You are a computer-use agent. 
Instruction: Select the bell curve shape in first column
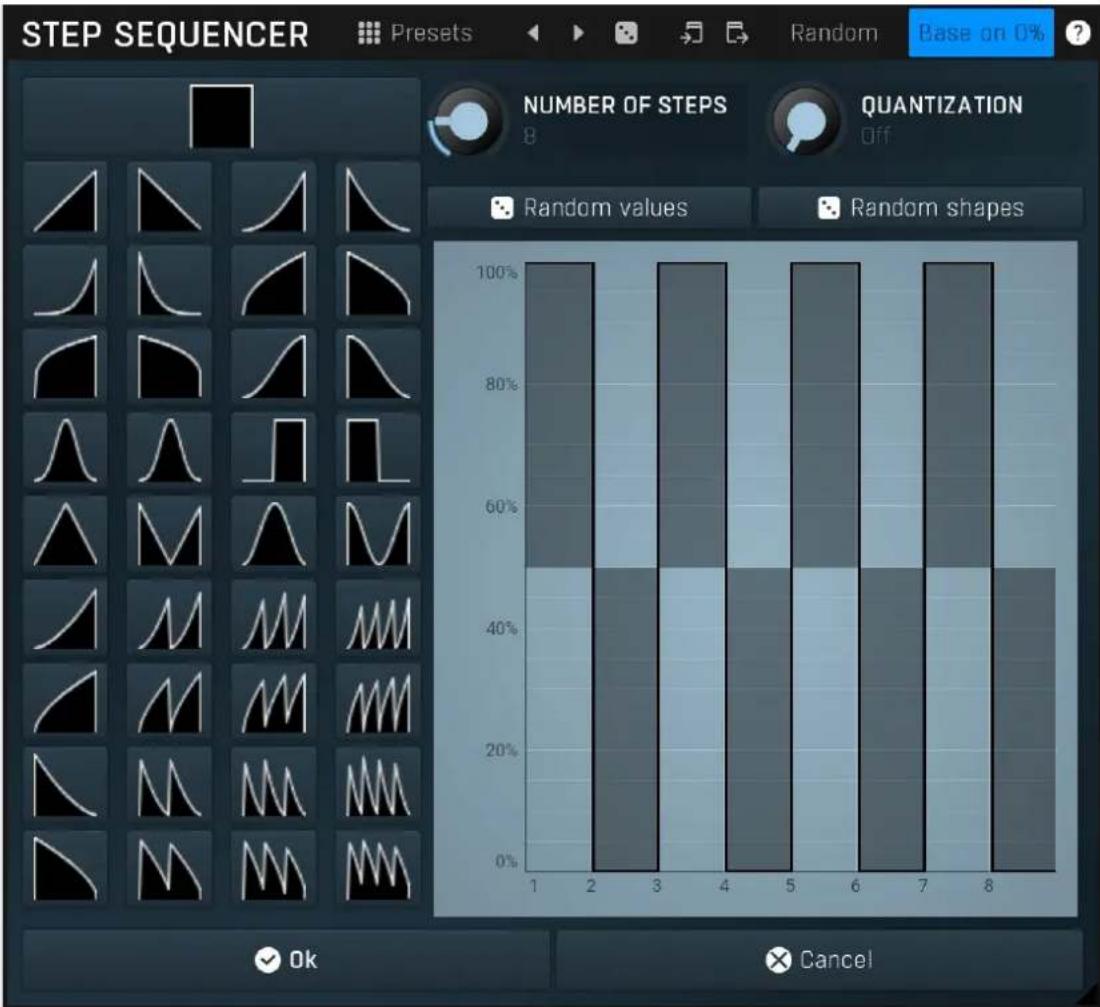click(x=65, y=451)
